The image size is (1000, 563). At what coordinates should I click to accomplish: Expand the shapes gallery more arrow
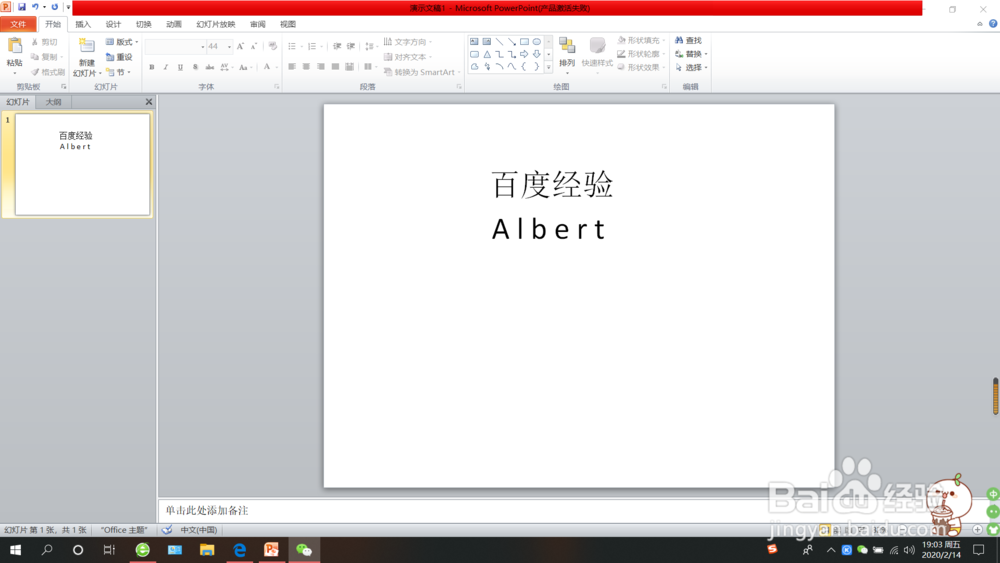[548, 66]
